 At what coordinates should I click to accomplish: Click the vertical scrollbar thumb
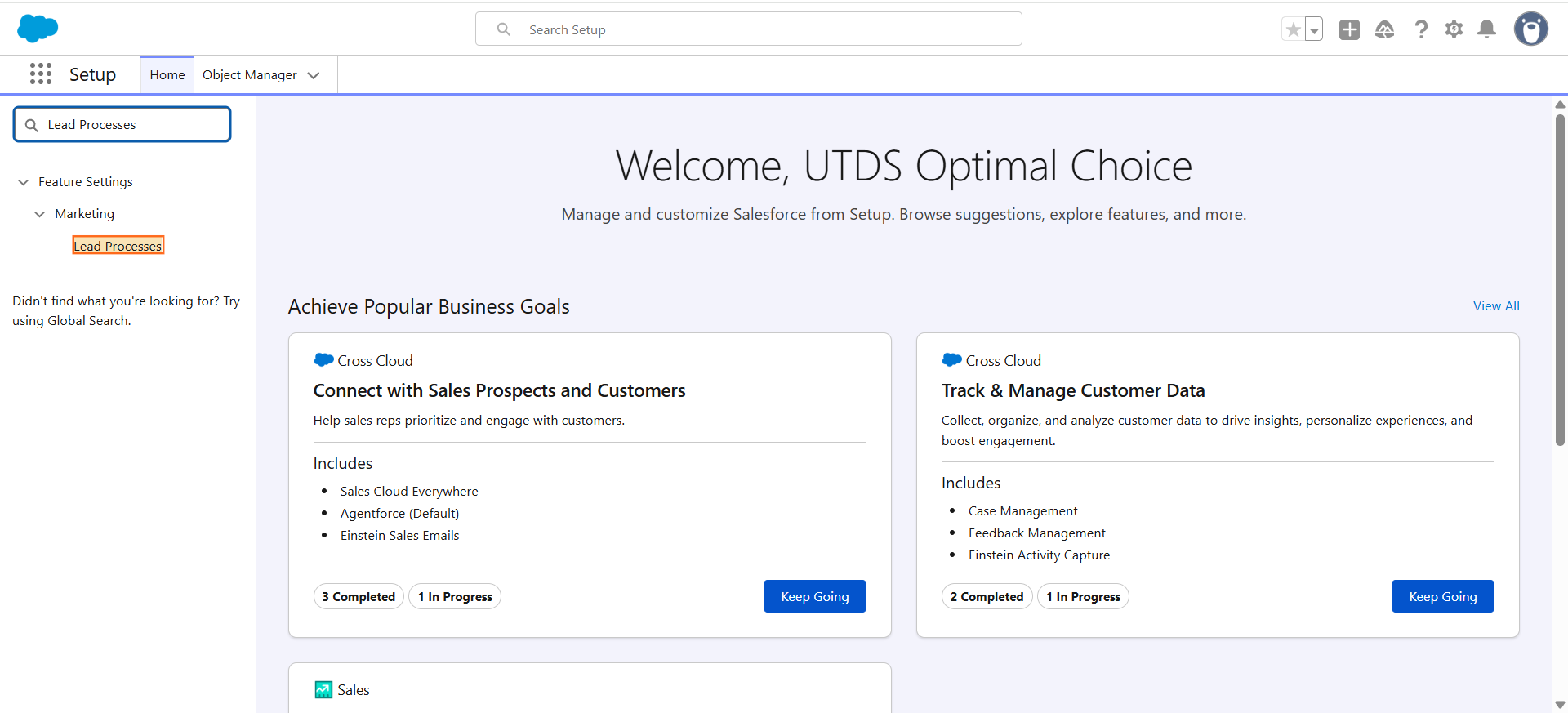[1560, 279]
